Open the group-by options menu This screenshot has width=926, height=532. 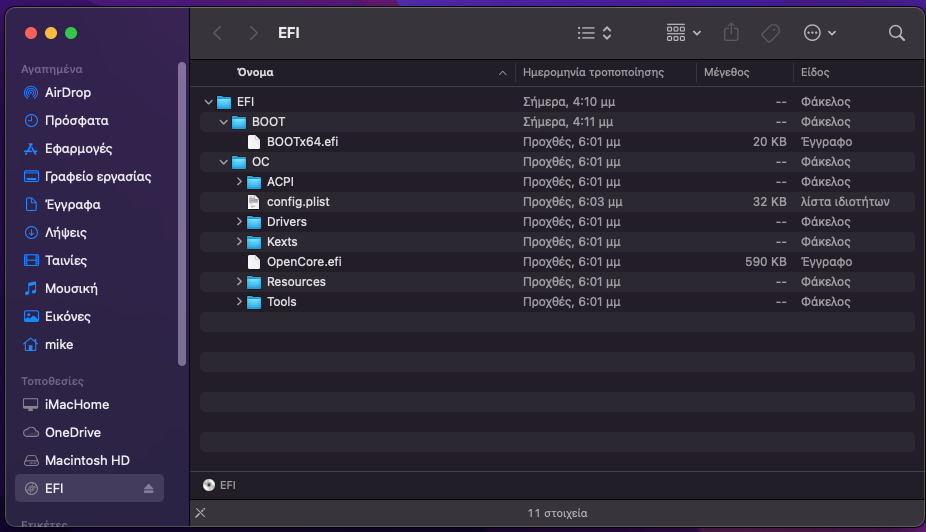pos(683,33)
